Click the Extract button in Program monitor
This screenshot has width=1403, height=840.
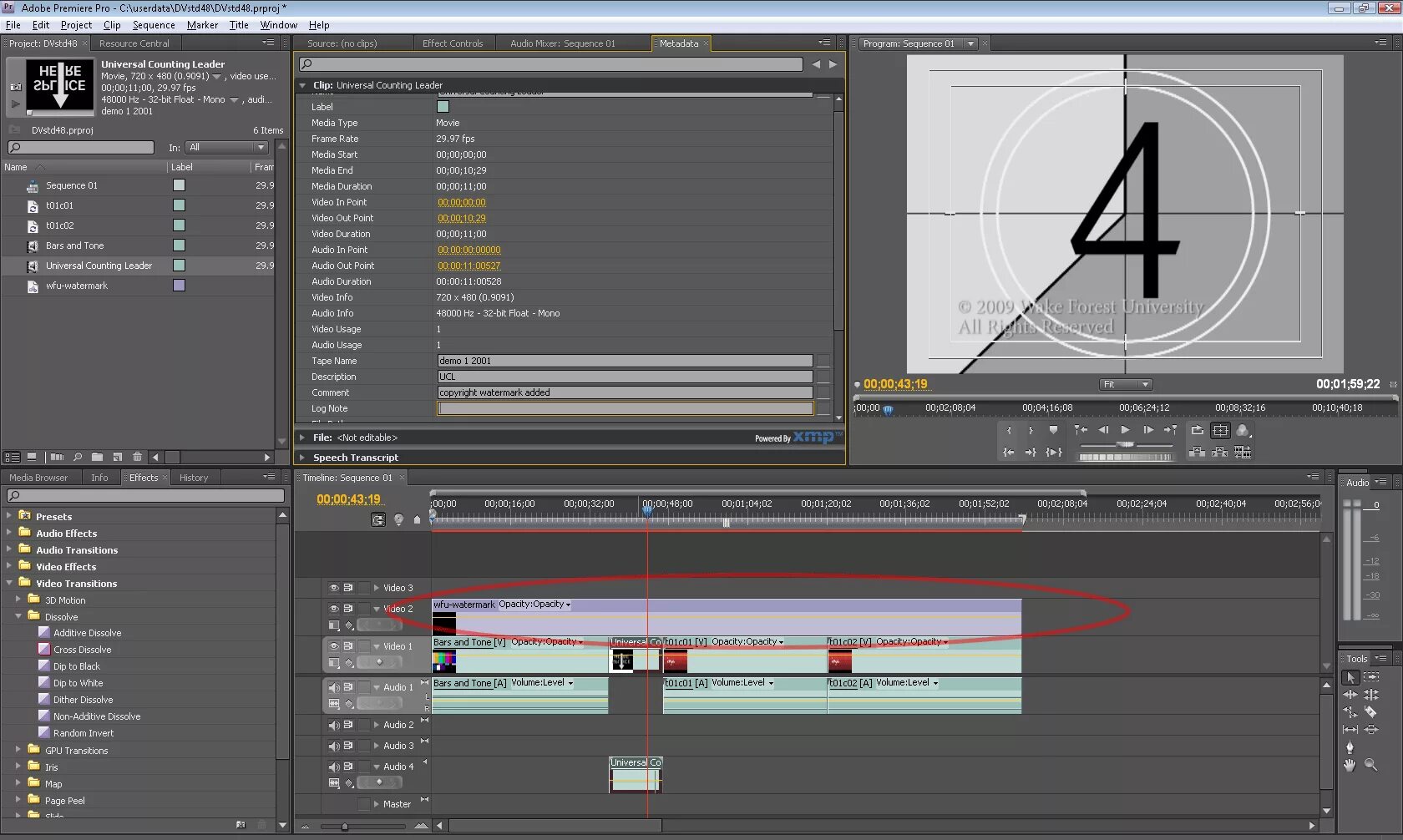pyautogui.click(x=1220, y=452)
